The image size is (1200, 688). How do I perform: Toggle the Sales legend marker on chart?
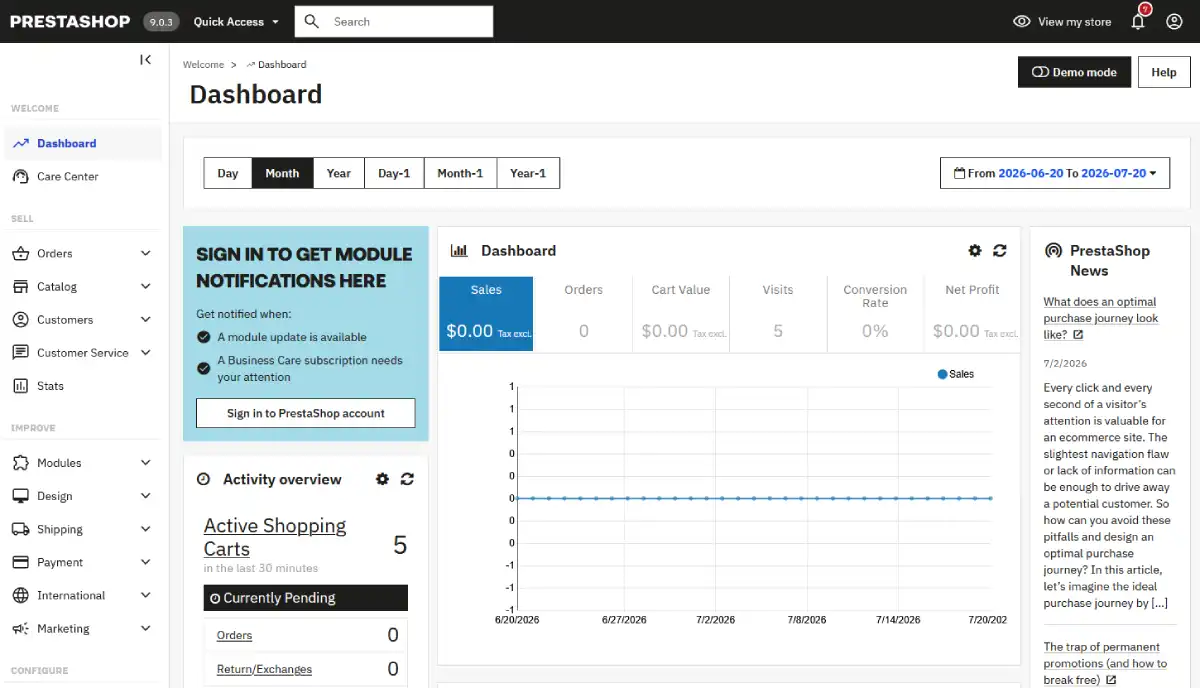tap(942, 374)
